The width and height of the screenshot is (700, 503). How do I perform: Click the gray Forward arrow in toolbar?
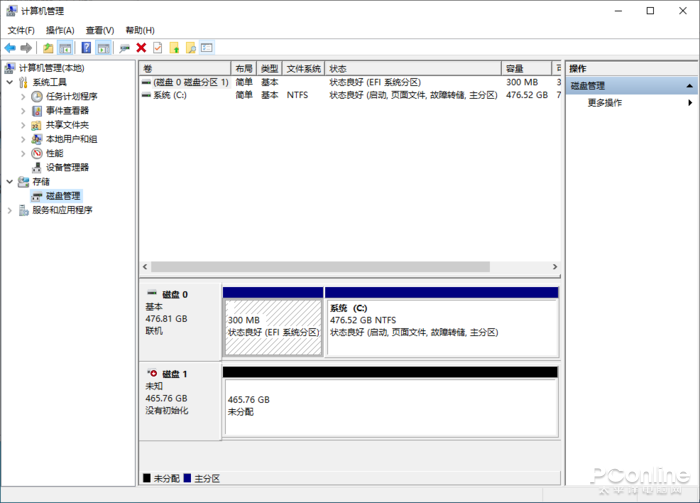click(x=26, y=48)
